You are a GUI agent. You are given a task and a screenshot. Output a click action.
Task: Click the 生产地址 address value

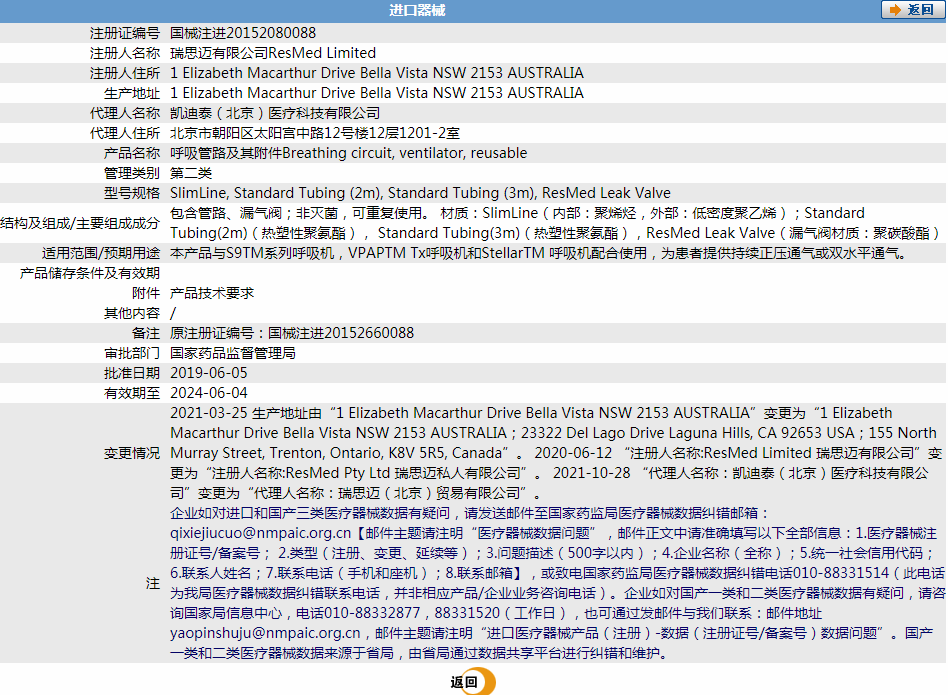377,92
